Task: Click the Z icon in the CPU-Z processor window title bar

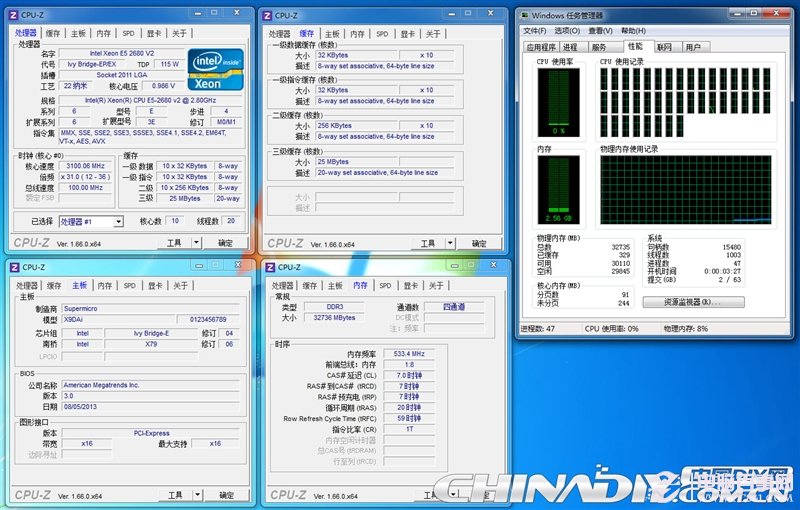Action: (14, 15)
